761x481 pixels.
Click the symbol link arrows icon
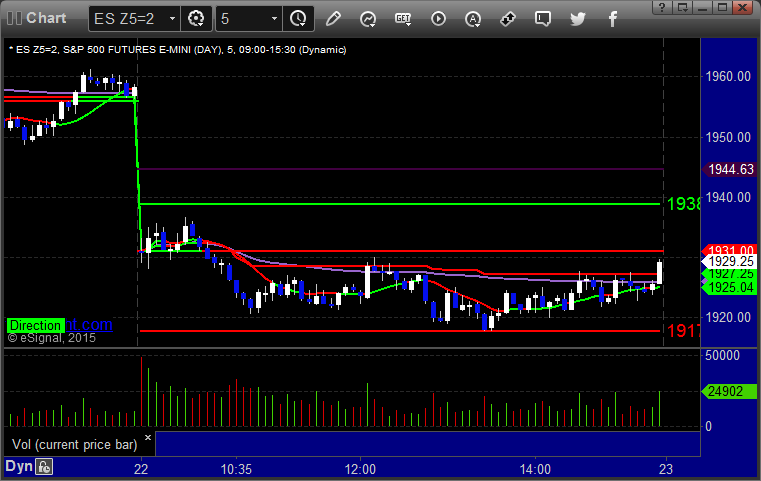click(x=508, y=19)
